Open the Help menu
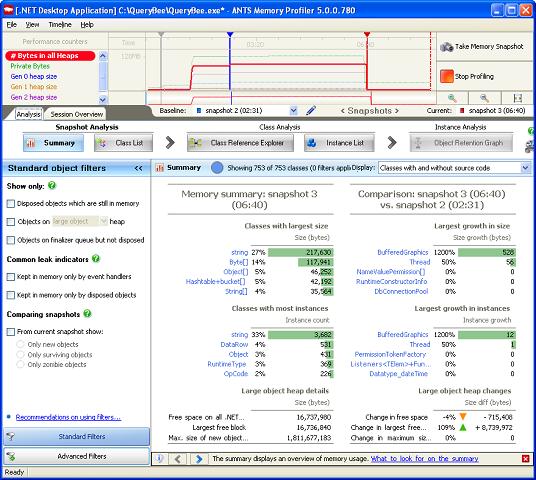 [87, 25]
